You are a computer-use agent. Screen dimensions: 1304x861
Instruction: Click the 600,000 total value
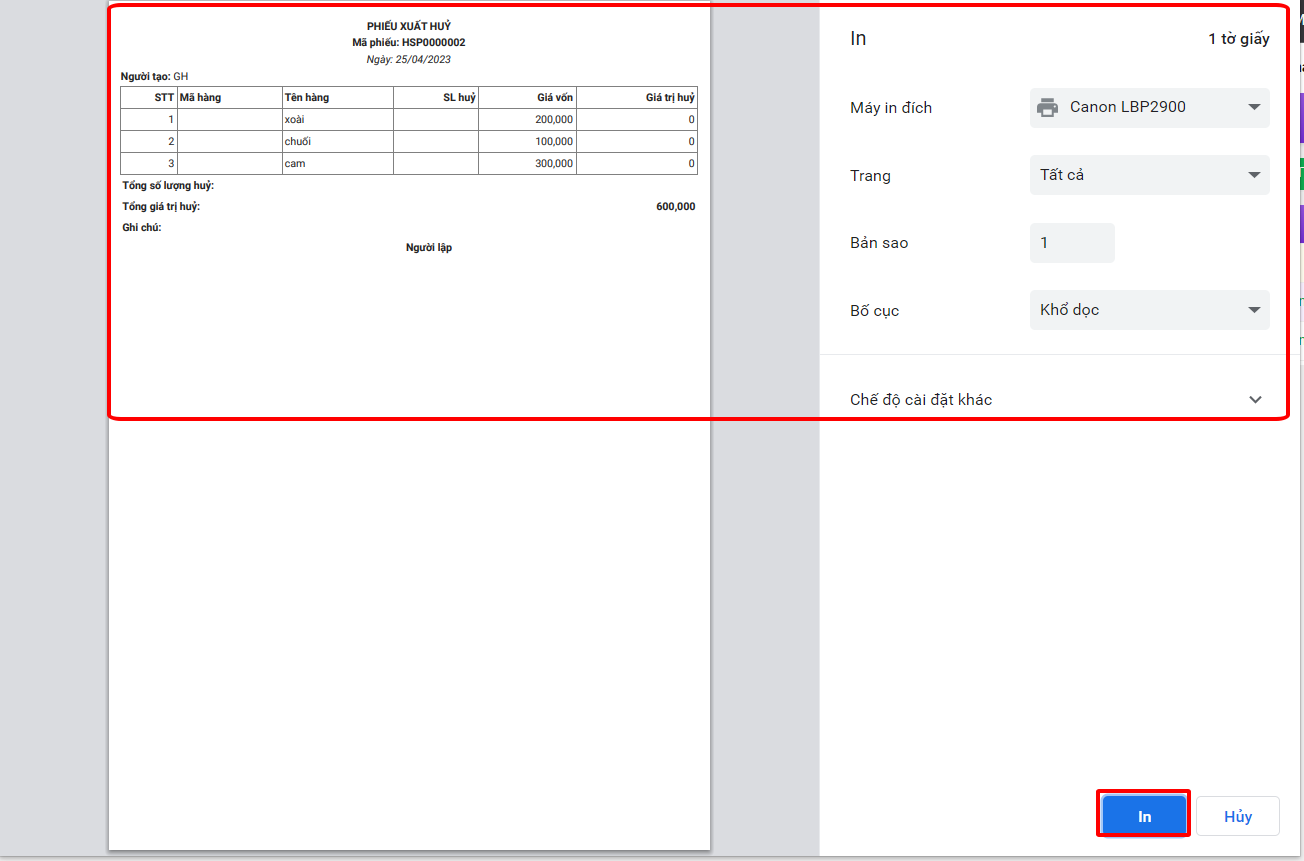[x=675, y=207]
